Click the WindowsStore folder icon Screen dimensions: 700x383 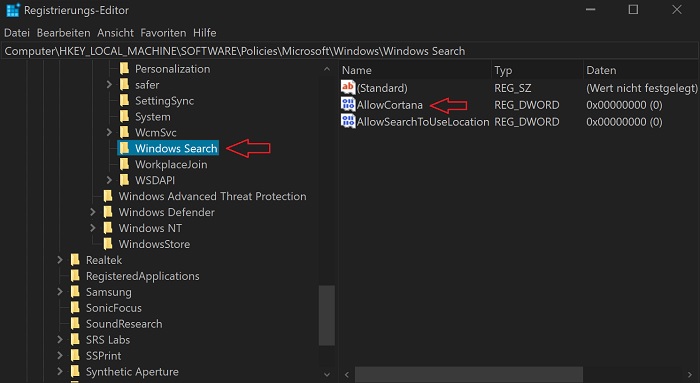click(108, 244)
